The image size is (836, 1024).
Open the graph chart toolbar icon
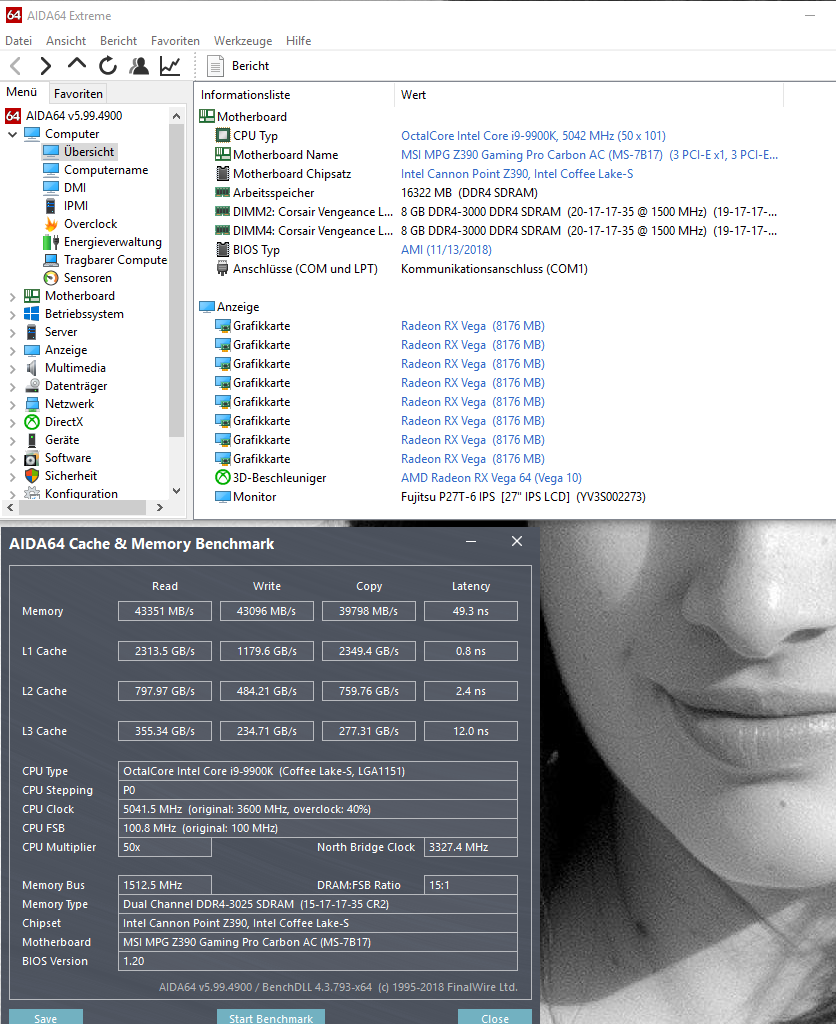(x=170, y=66)
